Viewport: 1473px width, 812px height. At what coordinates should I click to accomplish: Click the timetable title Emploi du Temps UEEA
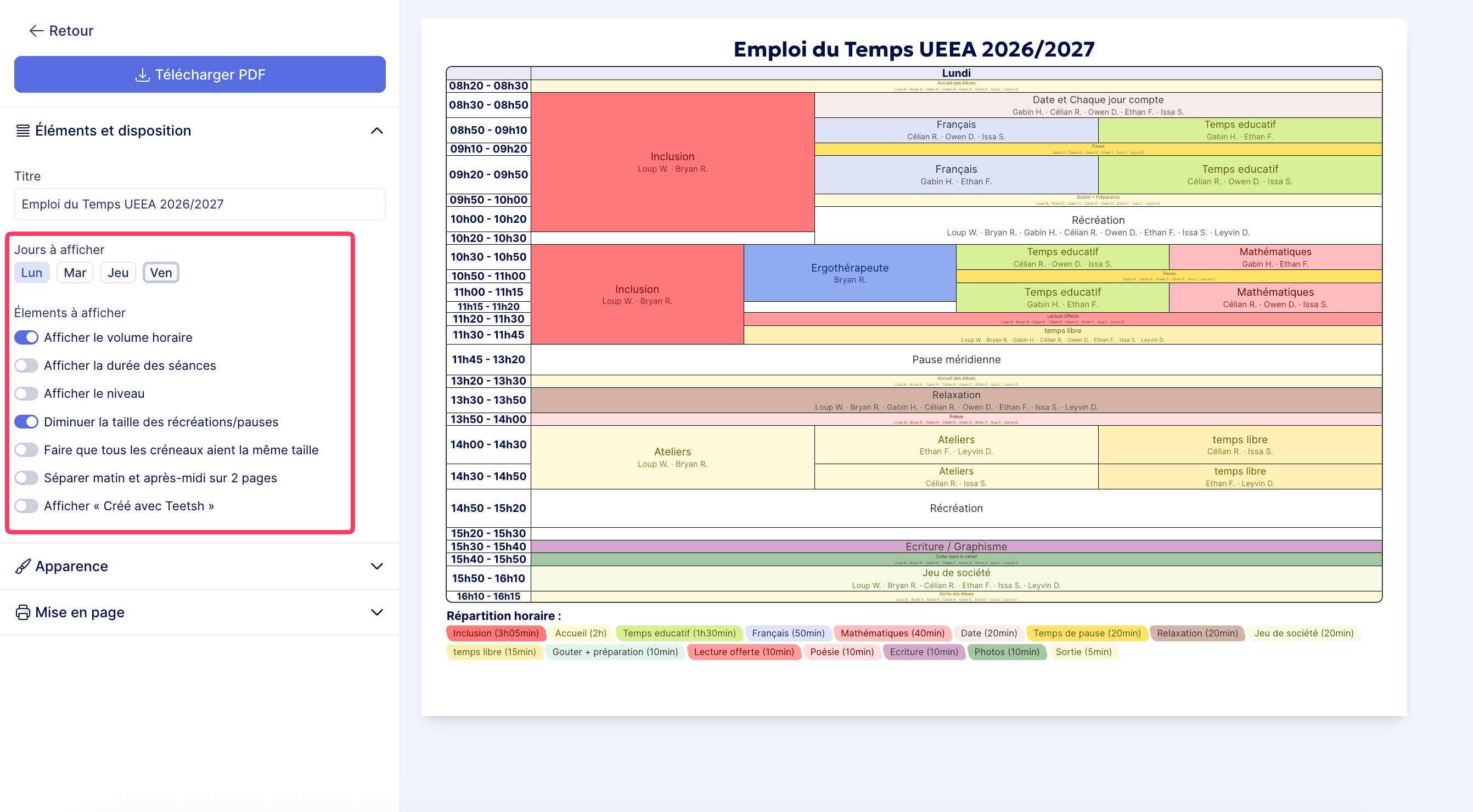(x=914, y=49)
